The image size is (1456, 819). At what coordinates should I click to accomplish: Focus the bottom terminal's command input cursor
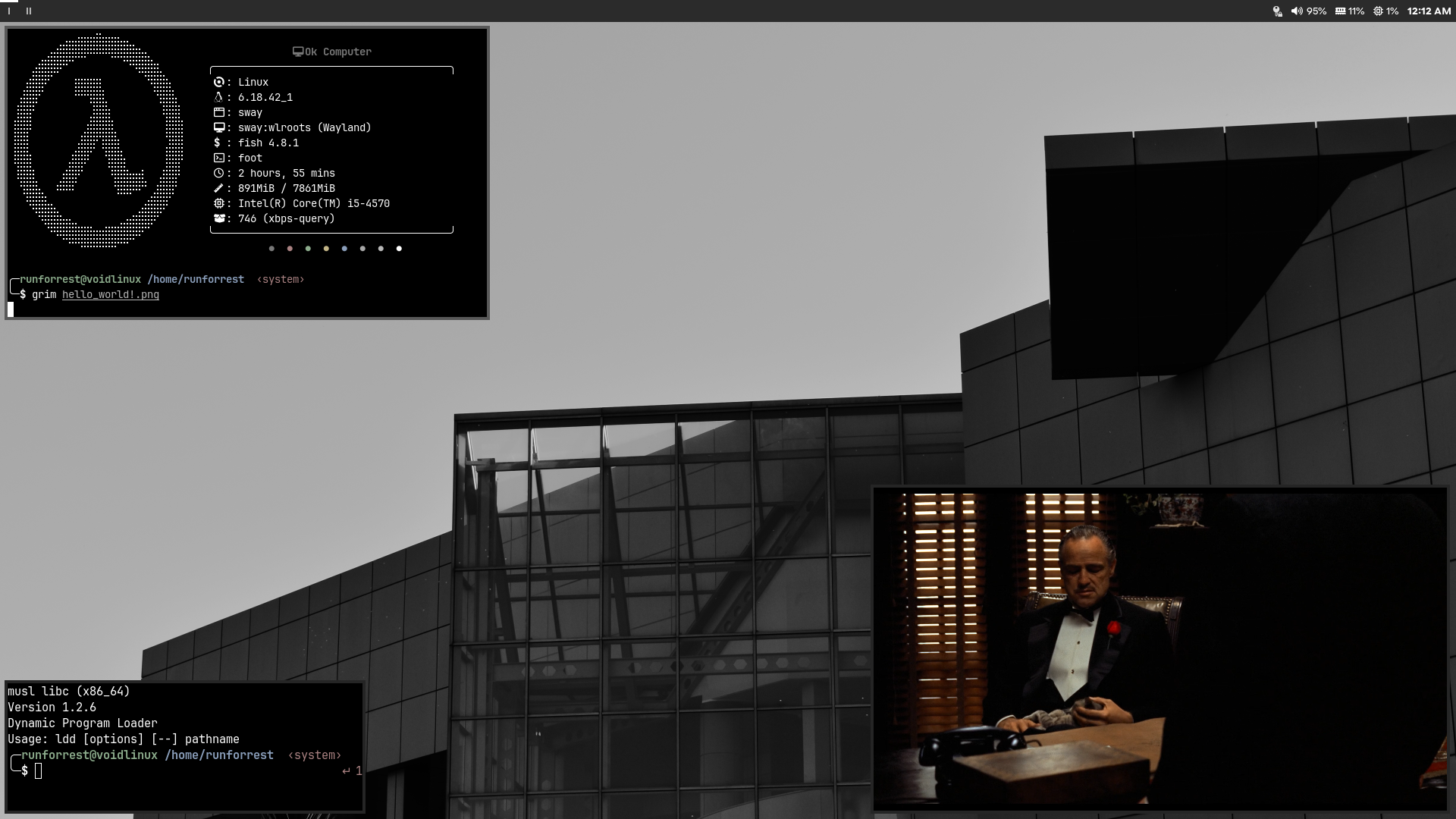[39, 771]
